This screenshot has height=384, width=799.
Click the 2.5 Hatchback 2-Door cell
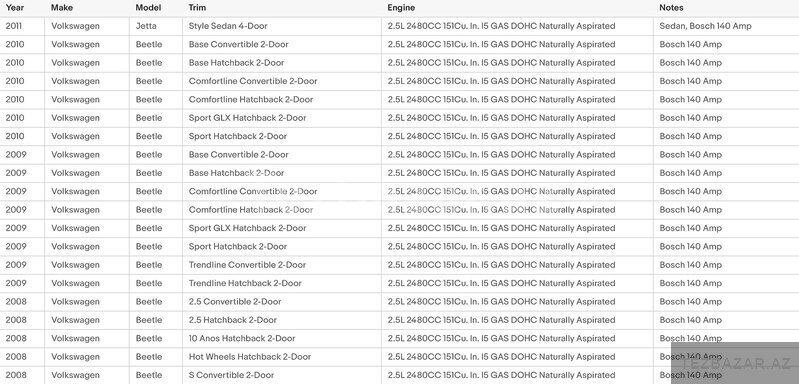pos(233,320)
